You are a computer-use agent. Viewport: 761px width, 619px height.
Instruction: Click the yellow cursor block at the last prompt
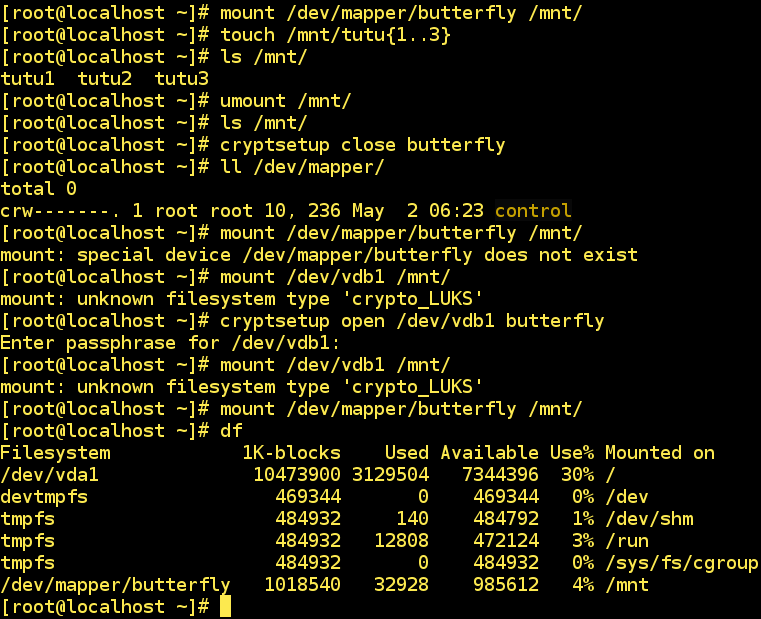coord(225,606)
